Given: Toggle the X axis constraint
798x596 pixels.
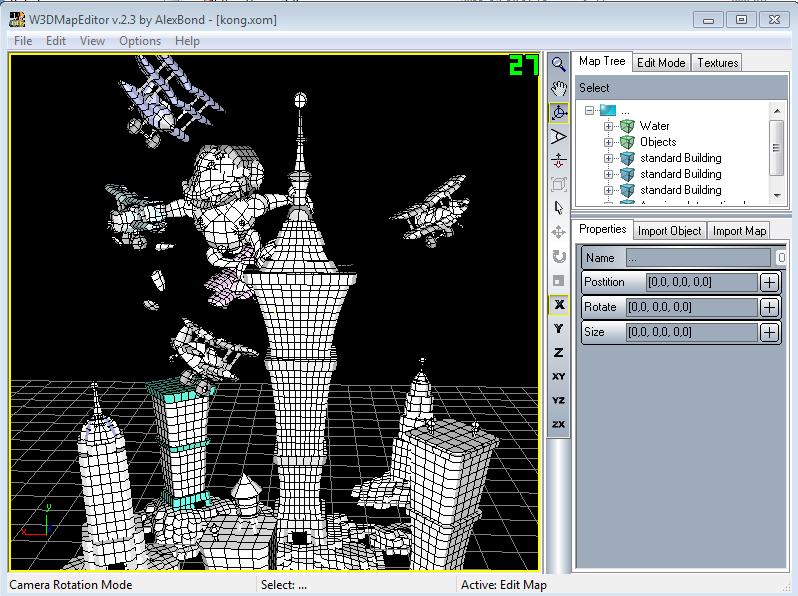Looking at the screenshot, I should [559, 304].
